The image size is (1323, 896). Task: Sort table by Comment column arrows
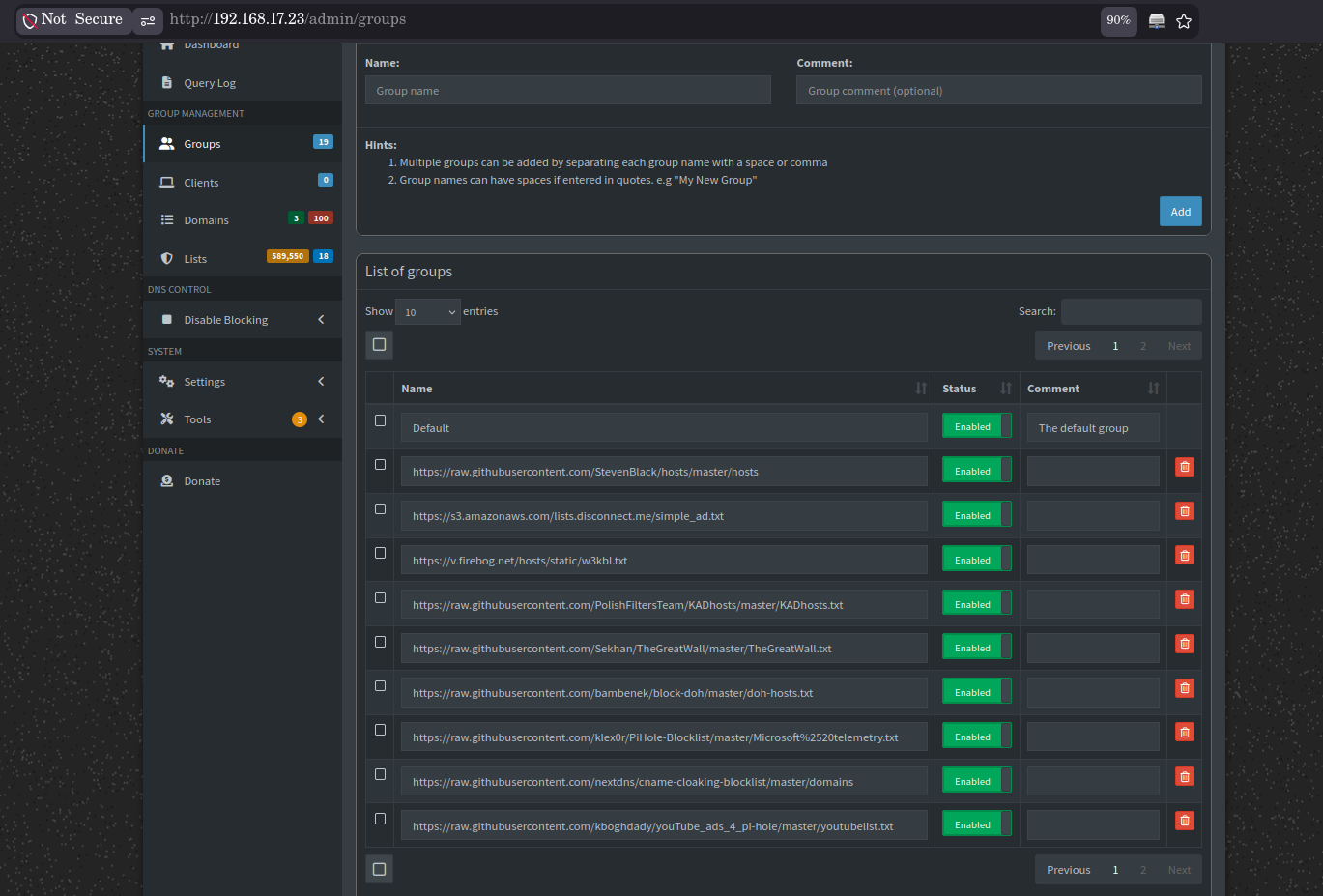click(1153, 389)
